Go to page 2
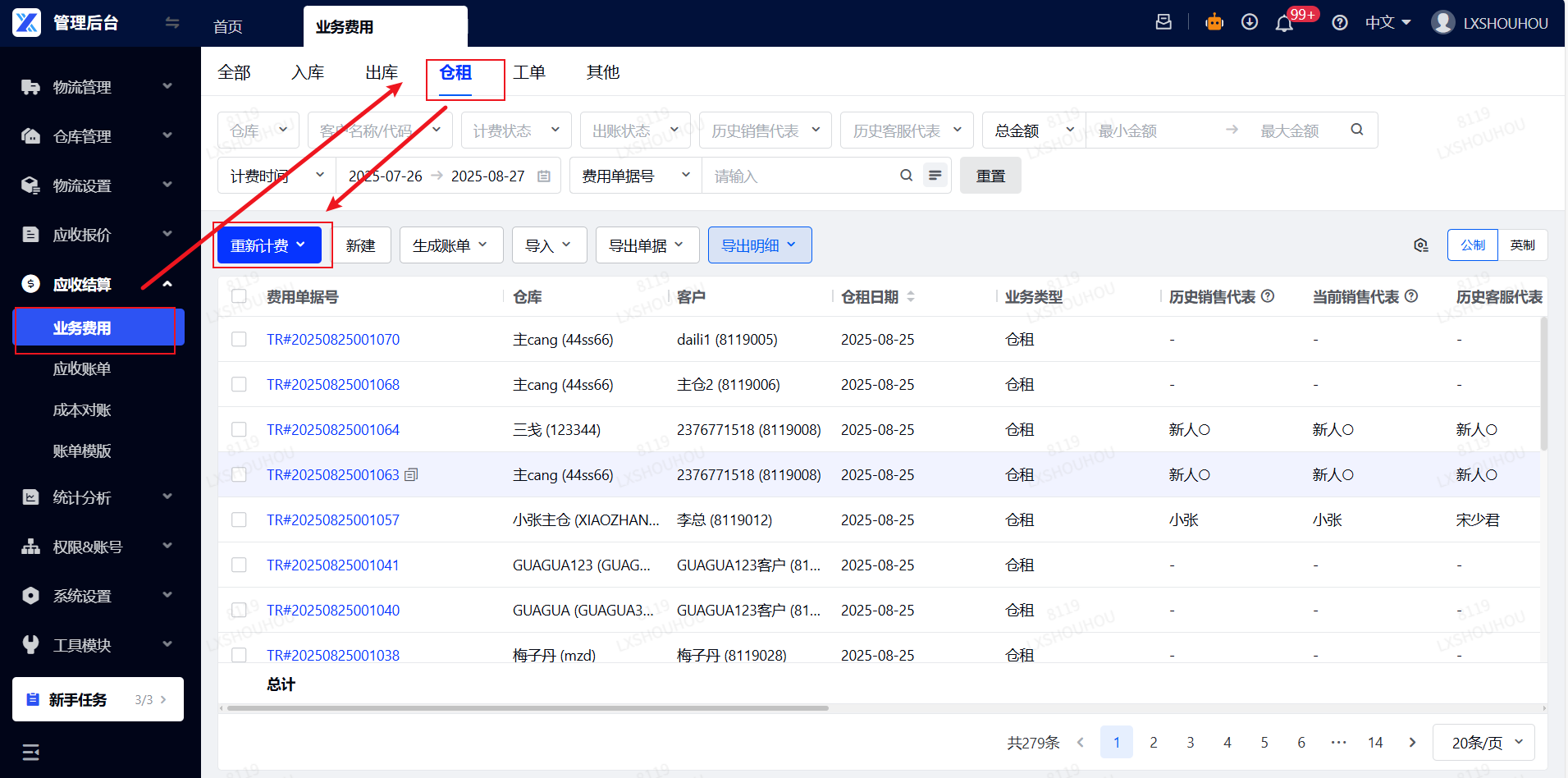This screenshot has height=778, width=1568. (1154, 742)
